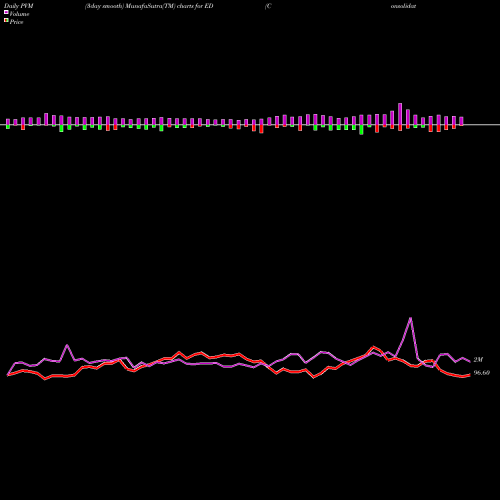Select the Volume legend label
The height and width of the screenshot is (500, 500).
tap(19, 14)
